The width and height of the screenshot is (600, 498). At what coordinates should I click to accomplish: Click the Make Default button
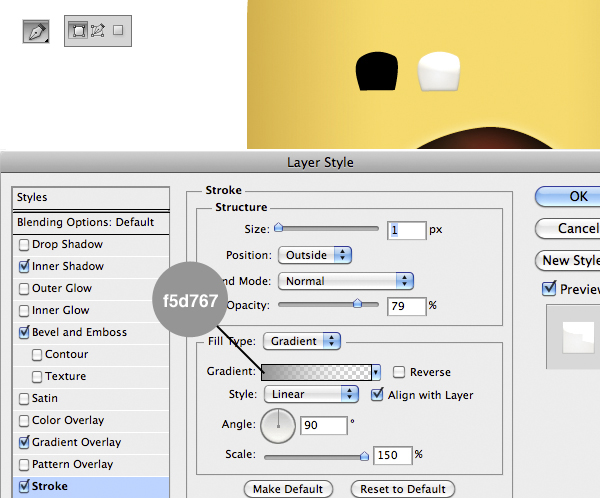pyautogui.click(x=288, y=489)
